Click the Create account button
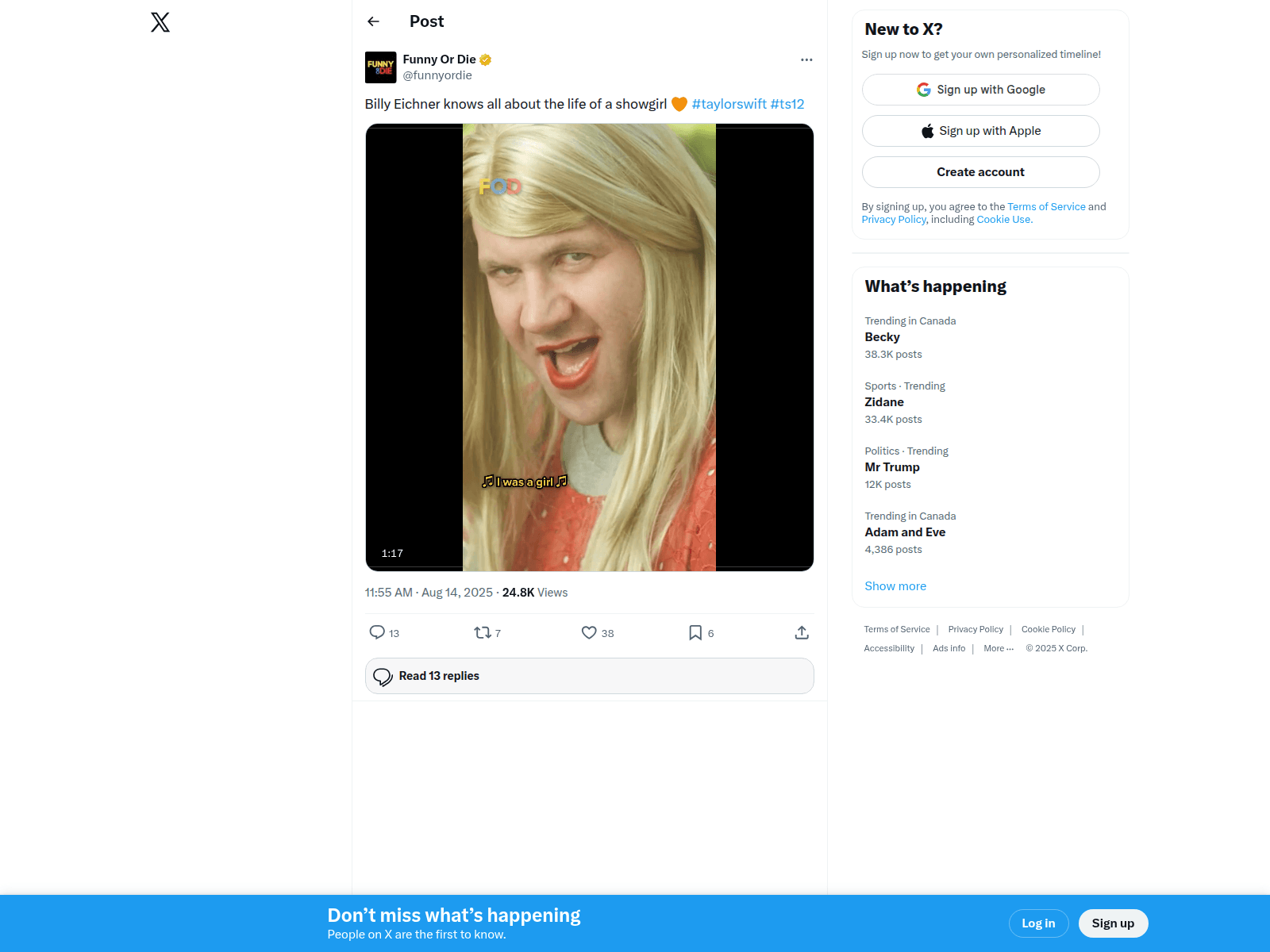This screenshot has height=952, width=1270. click(980, 172)
